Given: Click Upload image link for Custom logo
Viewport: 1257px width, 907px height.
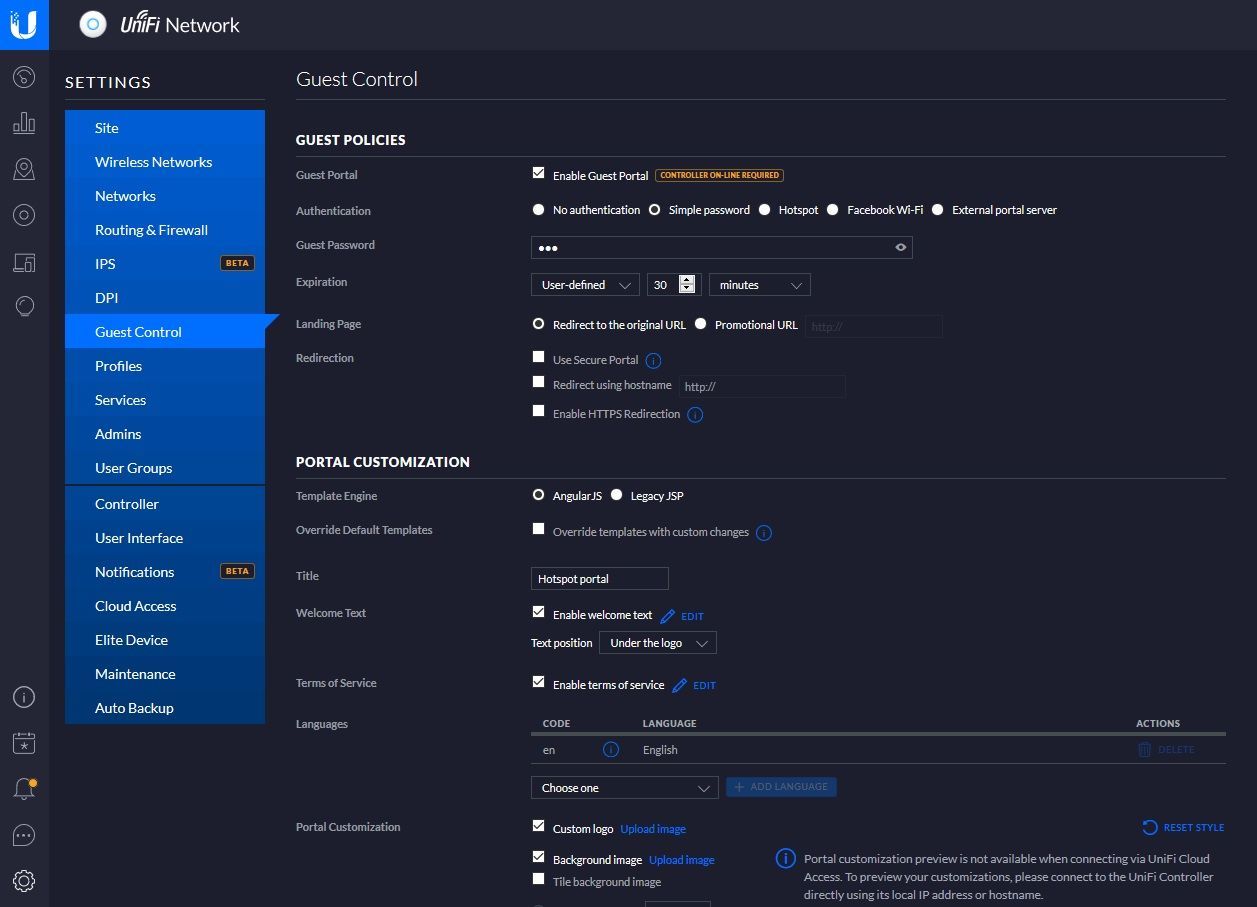Looking at the screenshot, I should coord(653,829).
